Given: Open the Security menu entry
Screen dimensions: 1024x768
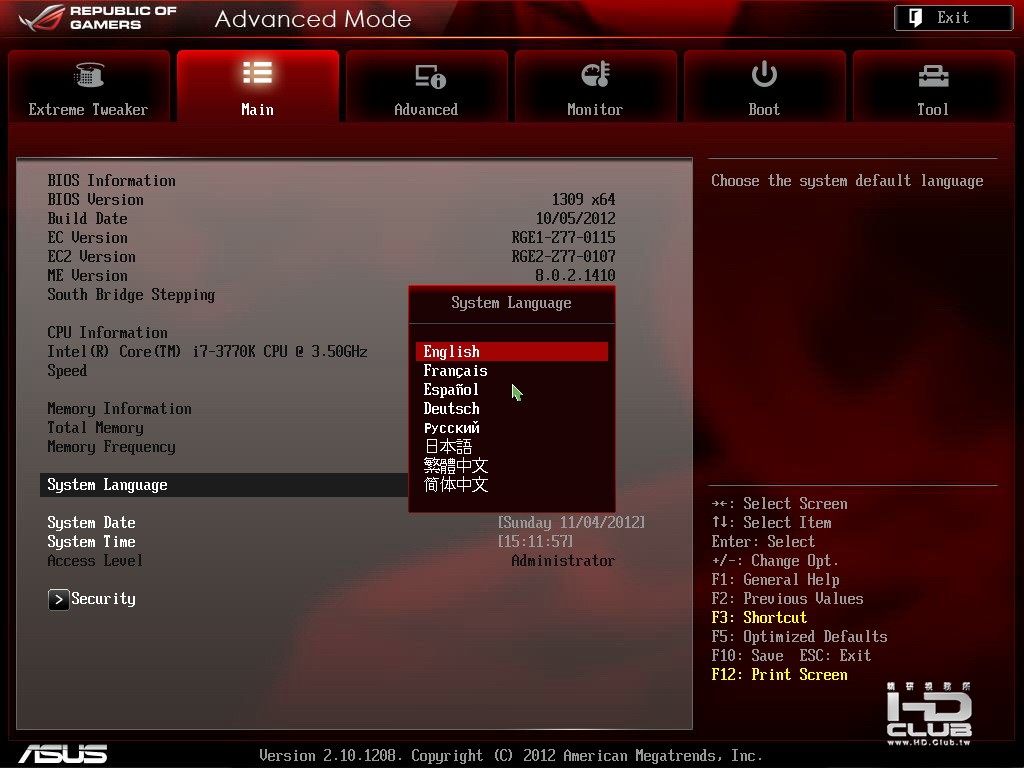Looking at the screenshot, I should point(103,599).
